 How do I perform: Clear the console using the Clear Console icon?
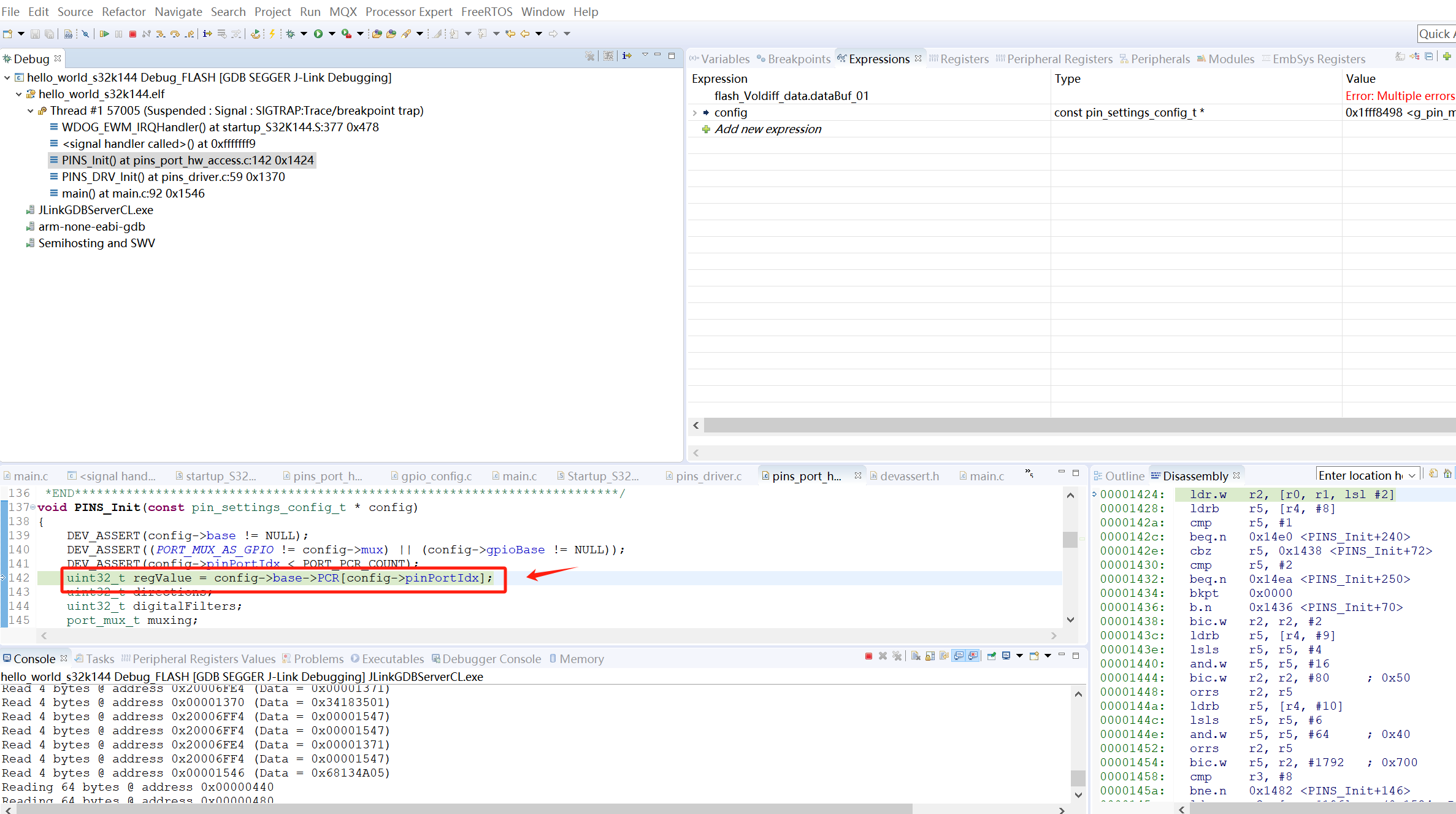click(915, 656)
